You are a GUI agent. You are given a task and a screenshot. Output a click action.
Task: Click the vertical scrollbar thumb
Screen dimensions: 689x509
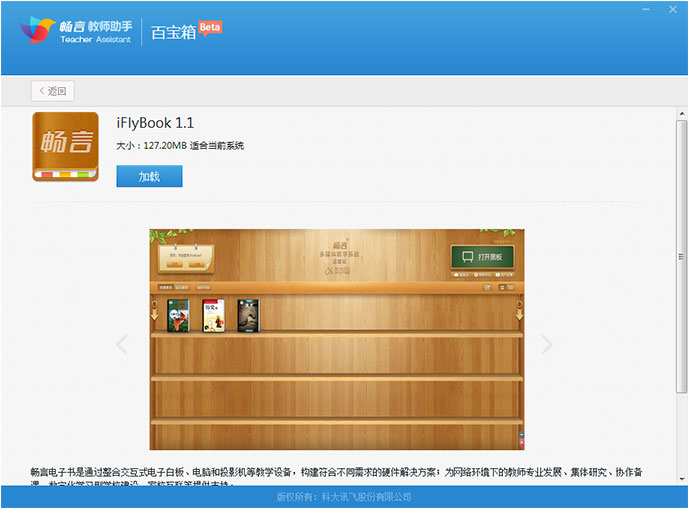682,256
